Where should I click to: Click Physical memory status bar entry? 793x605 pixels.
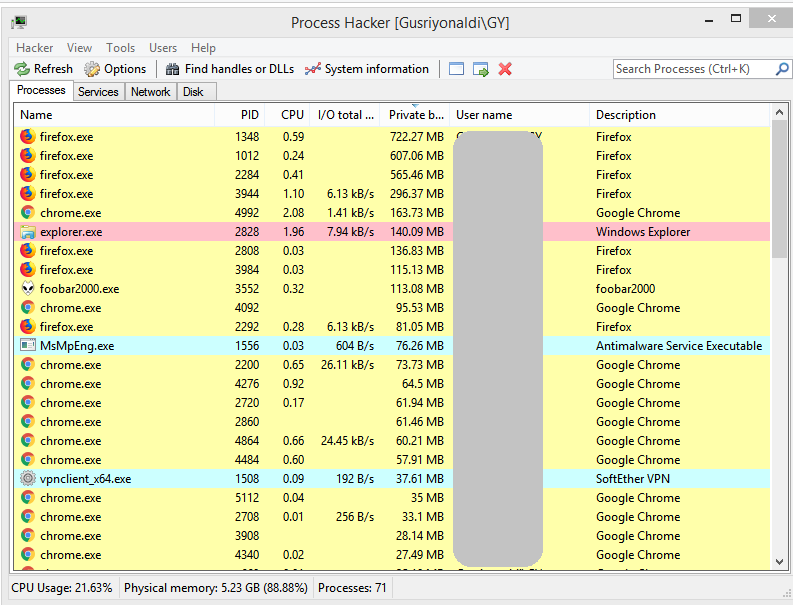point(216,588)
